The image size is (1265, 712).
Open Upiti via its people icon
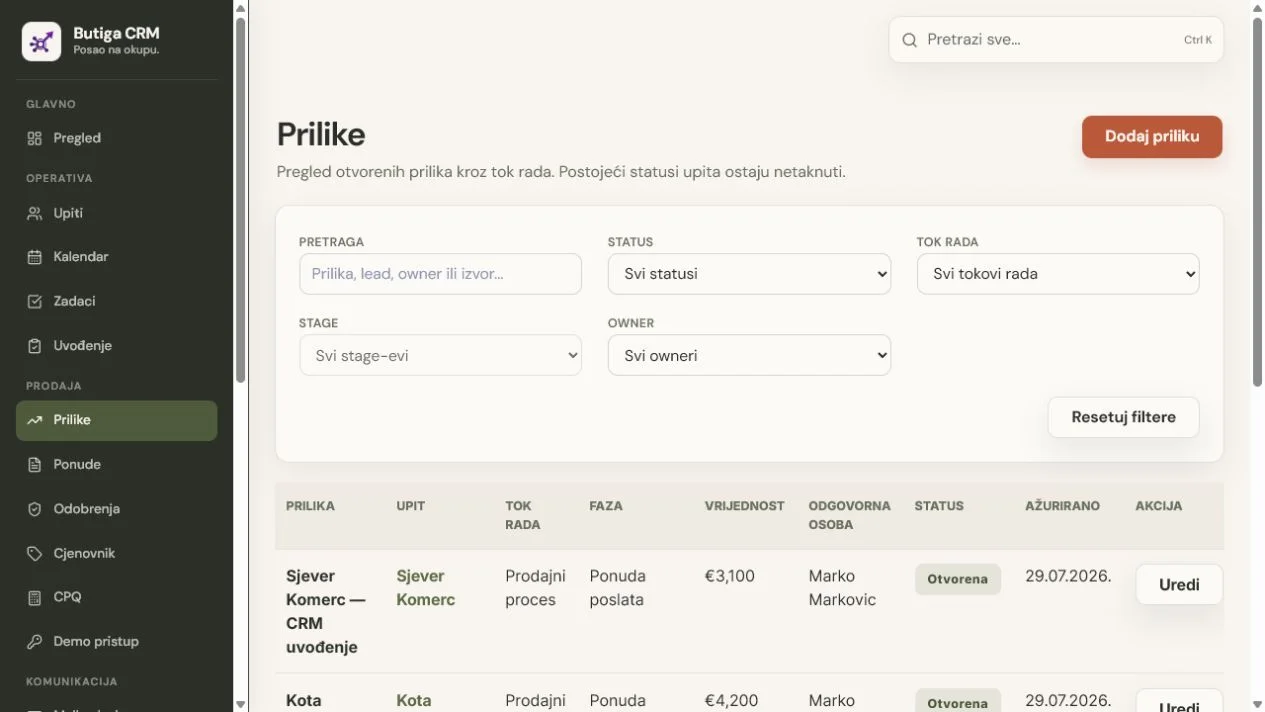pyautogui.click(x=35, y=213)
